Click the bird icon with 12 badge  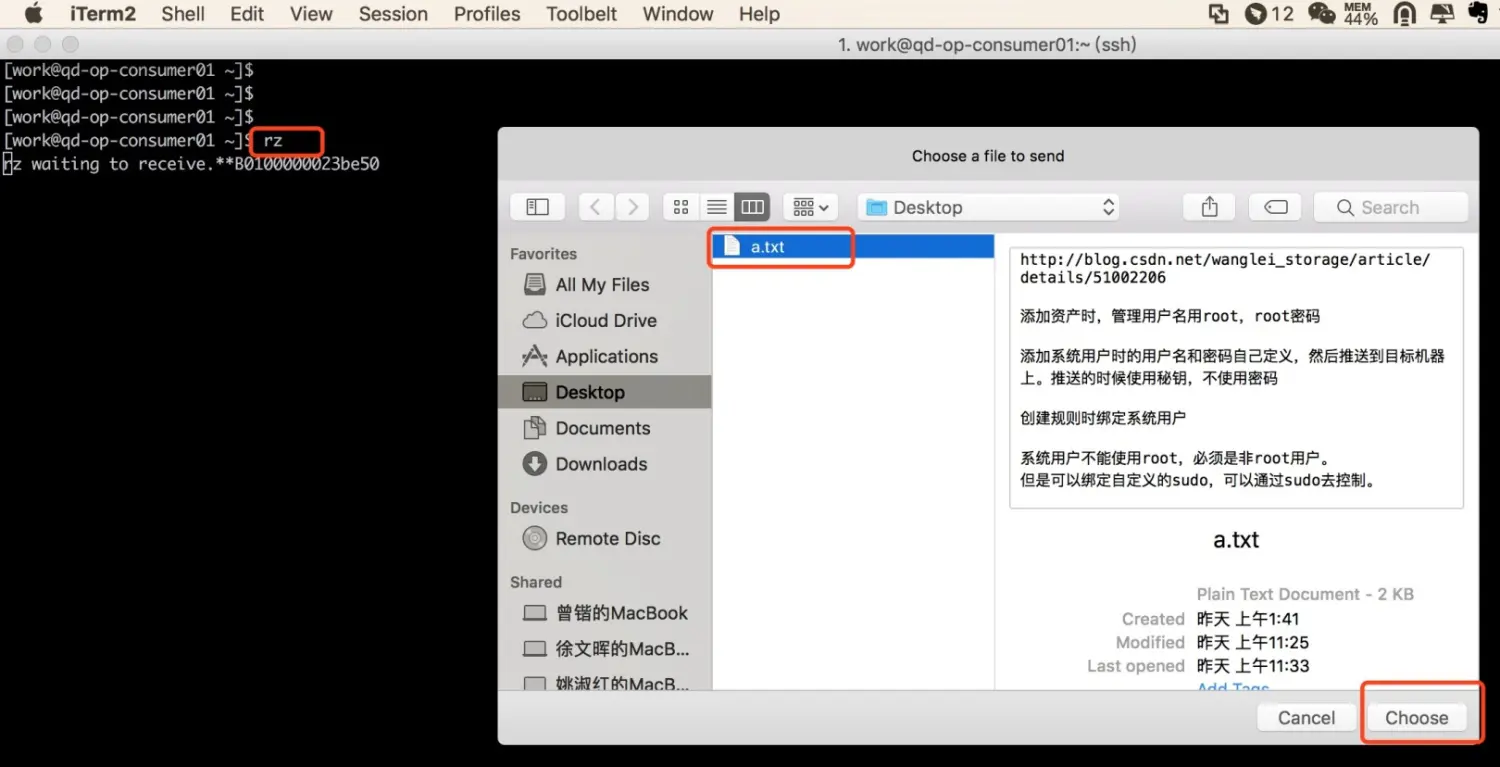[1269, 14]
